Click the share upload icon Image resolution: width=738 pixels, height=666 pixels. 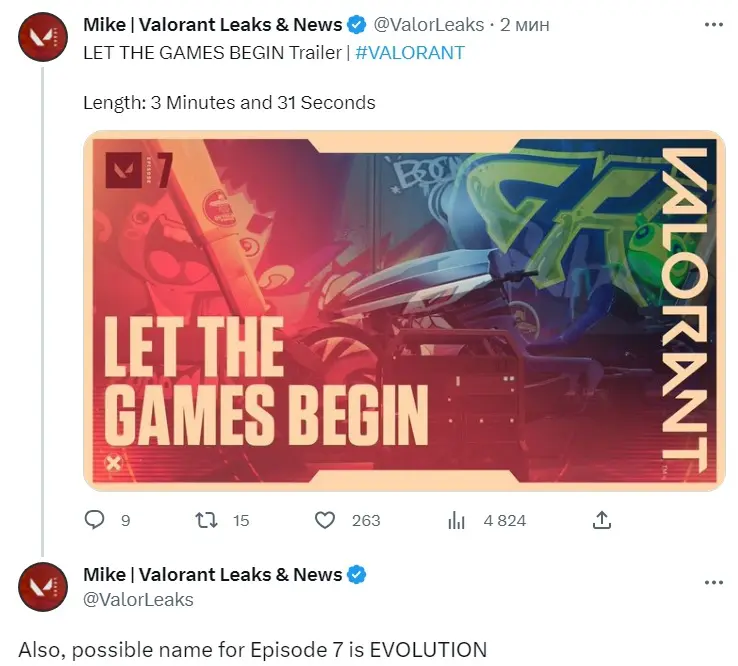[602, 520]
